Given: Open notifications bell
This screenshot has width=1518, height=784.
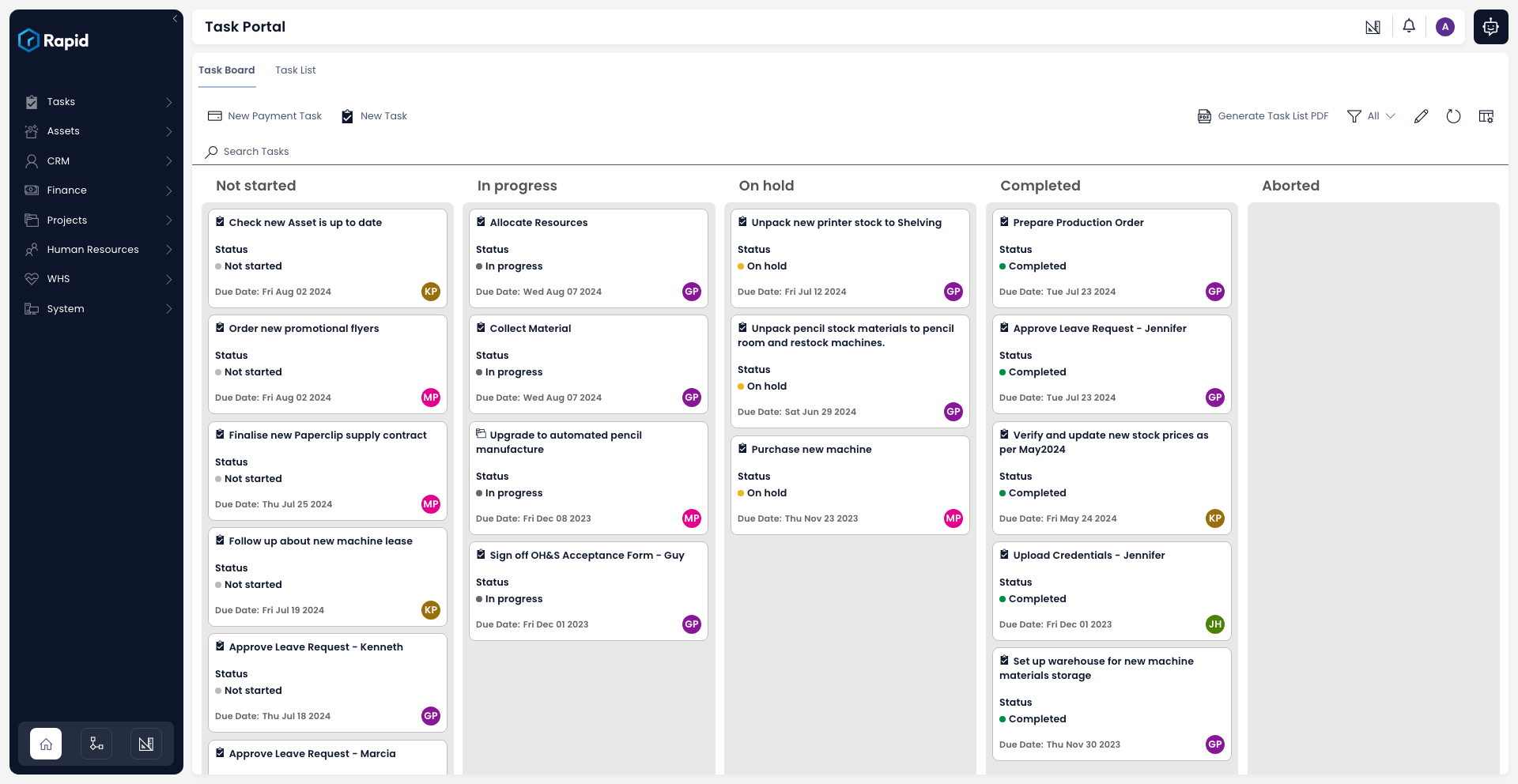Looking at the screenshot, I should point(1409,26).
